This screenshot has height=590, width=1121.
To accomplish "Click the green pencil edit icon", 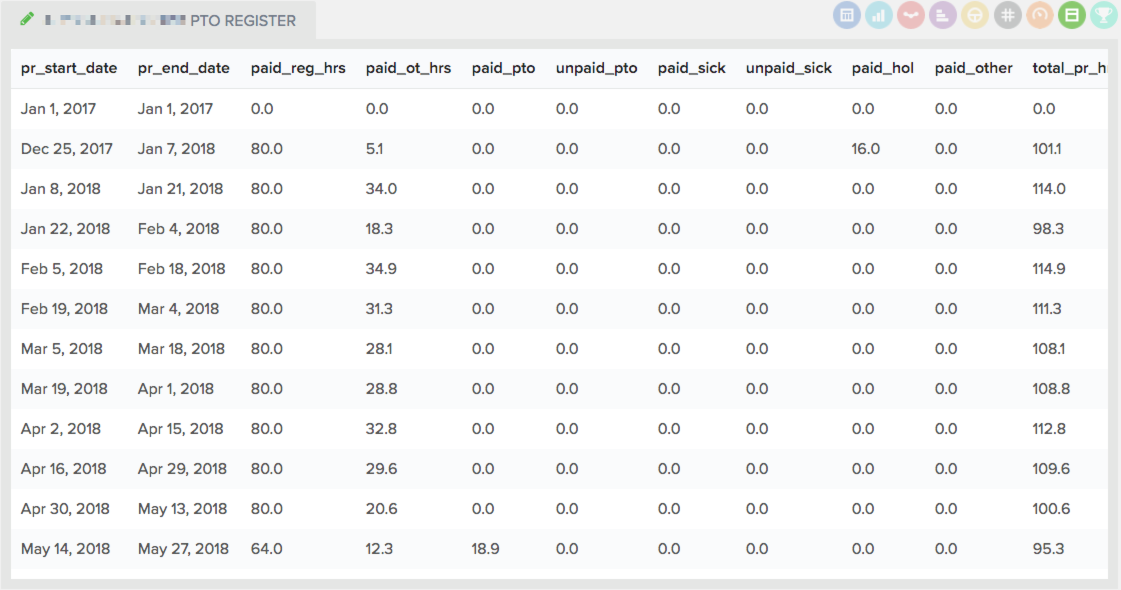I will pyautogui.click(x=26, y=19).
